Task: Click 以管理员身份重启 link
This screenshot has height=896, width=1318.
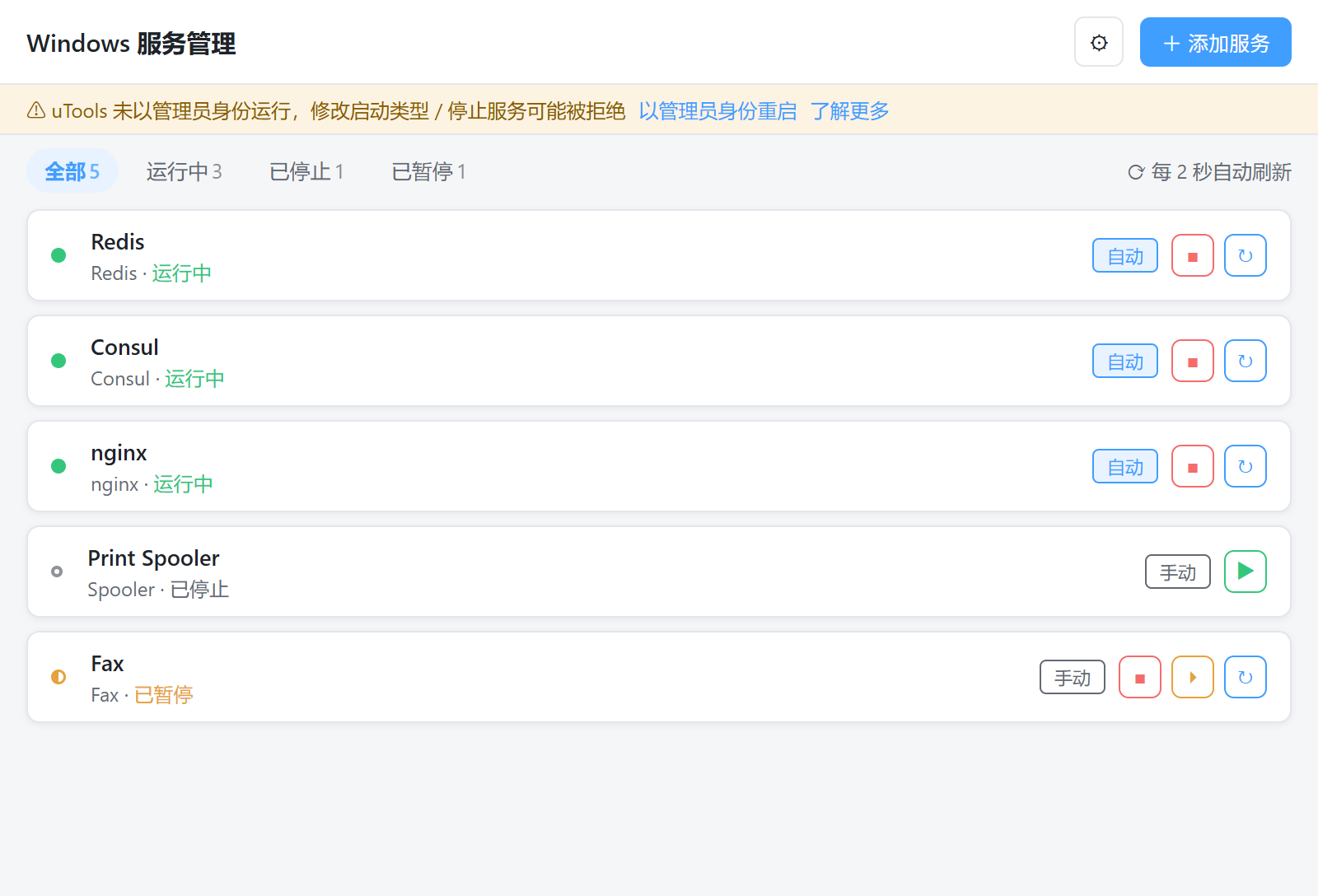Action: pyautogui.click(x=717, y=110)
